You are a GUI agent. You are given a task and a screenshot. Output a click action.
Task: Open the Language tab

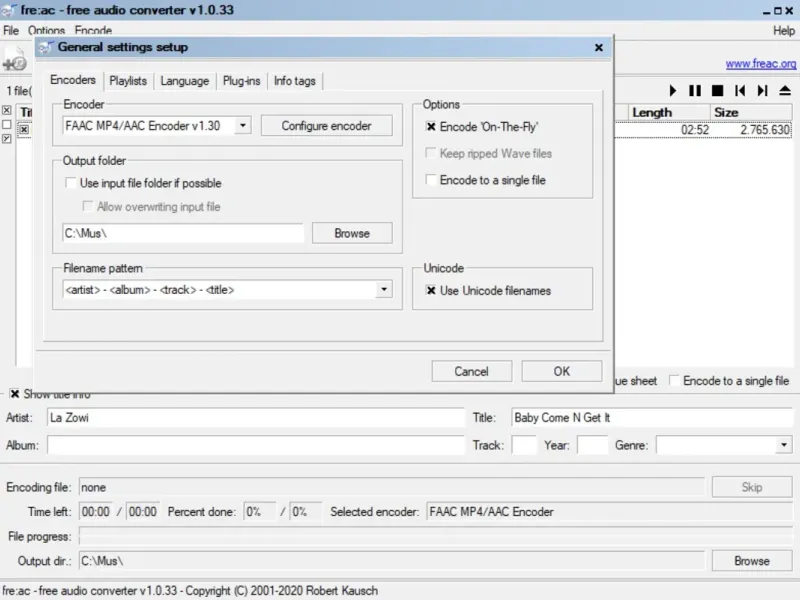[x=185, y=81]
